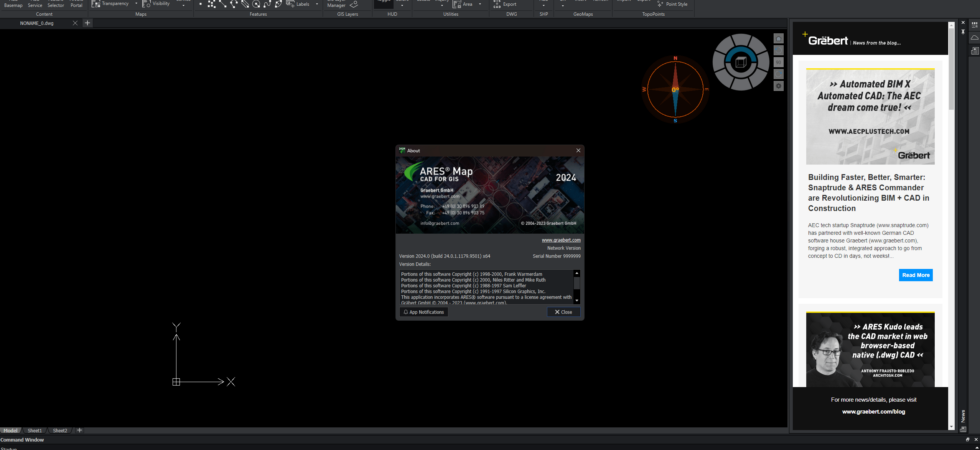Select the NONAME_0.dwg document tab
This screenshot has height=450, width=980.
click(x=37, y=23)
